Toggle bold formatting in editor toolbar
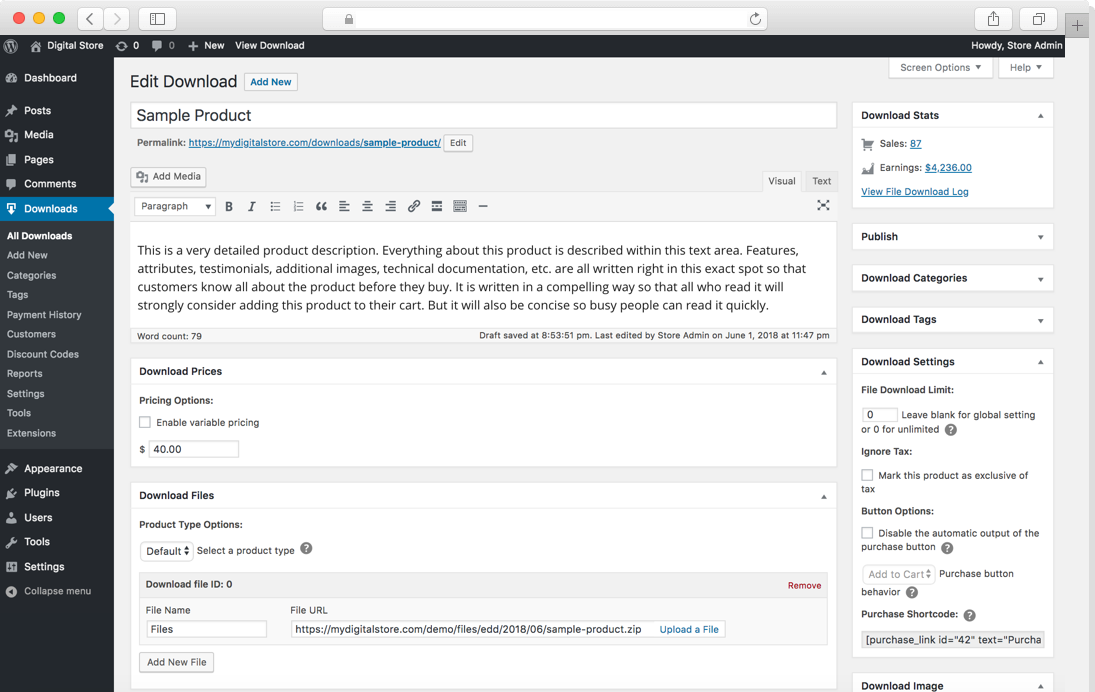This screenshot has width=1095, height=692. tap(229, 206)
